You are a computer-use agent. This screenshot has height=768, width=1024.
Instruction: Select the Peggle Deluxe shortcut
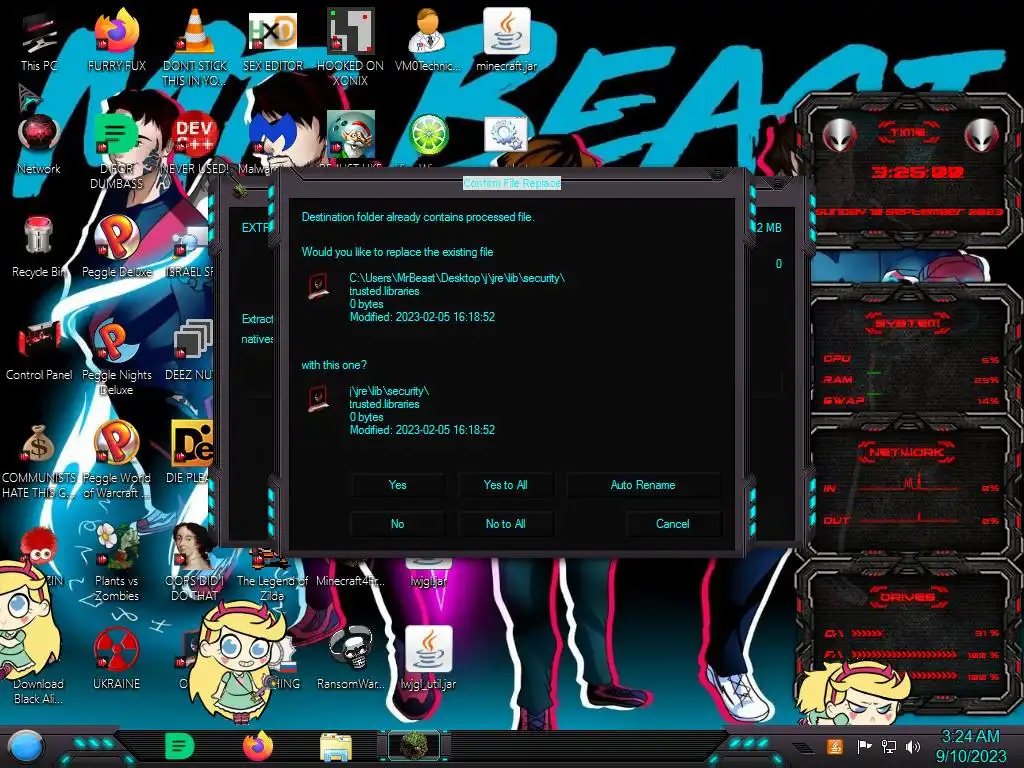[117, 247]
